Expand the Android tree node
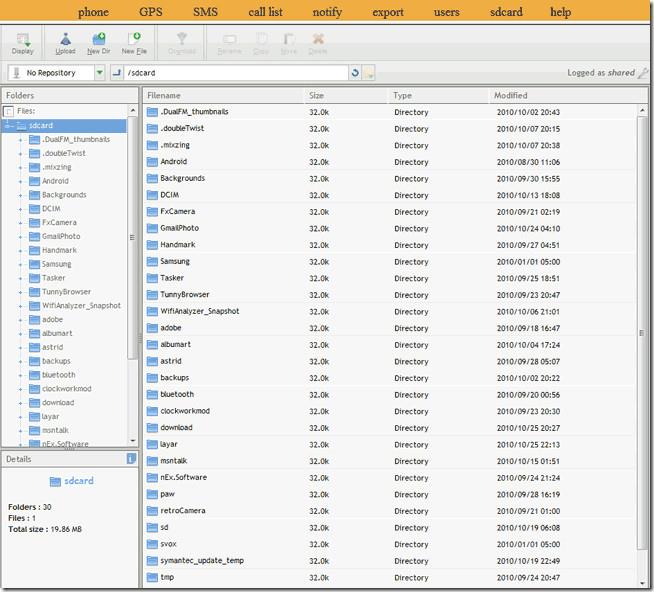This screenshot has width=654, height=592. click(21, 181)
